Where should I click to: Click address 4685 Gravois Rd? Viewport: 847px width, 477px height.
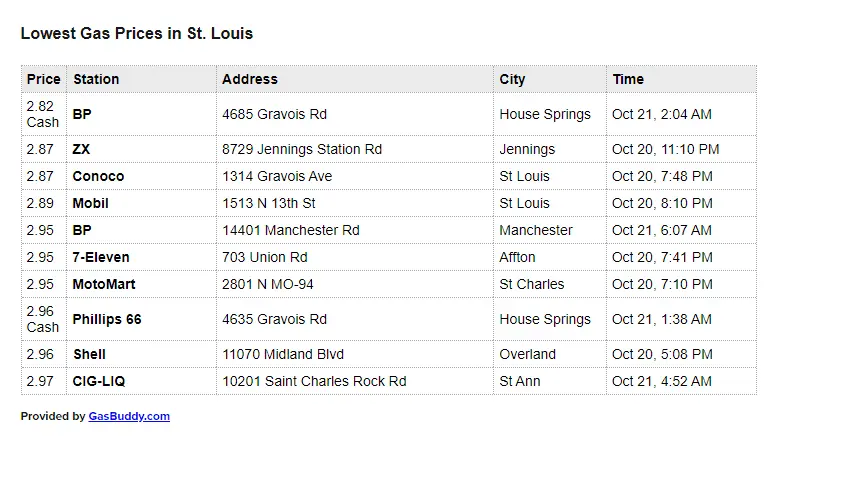pos(274,114)
